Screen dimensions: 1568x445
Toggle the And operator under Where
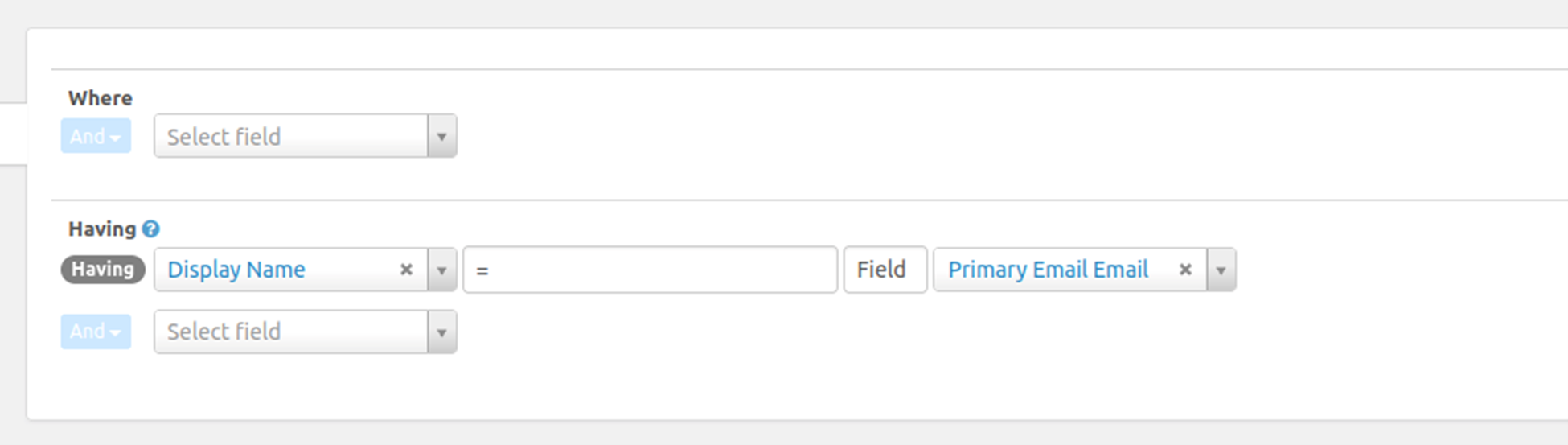tap(95, 137)
